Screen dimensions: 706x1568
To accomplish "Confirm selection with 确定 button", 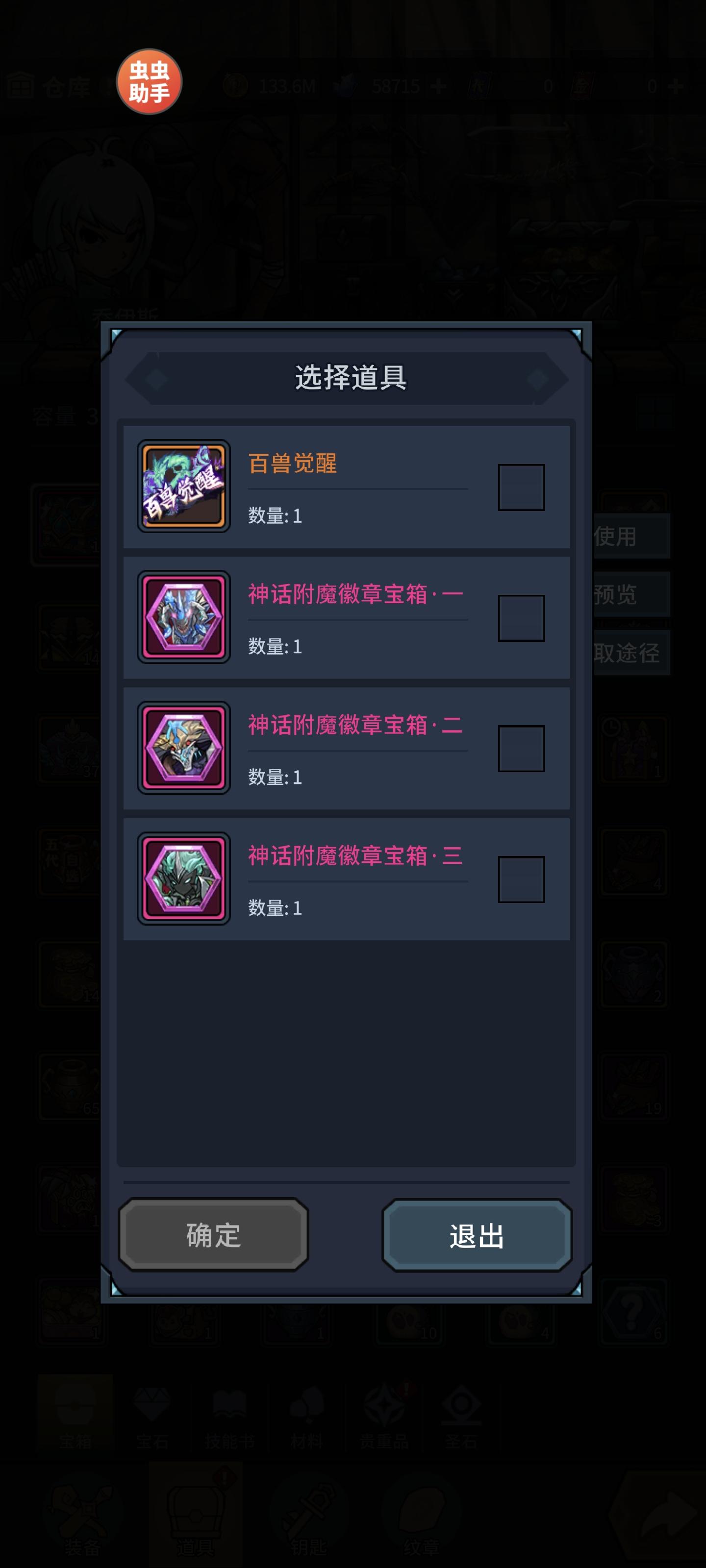I will click(213, 1234).
